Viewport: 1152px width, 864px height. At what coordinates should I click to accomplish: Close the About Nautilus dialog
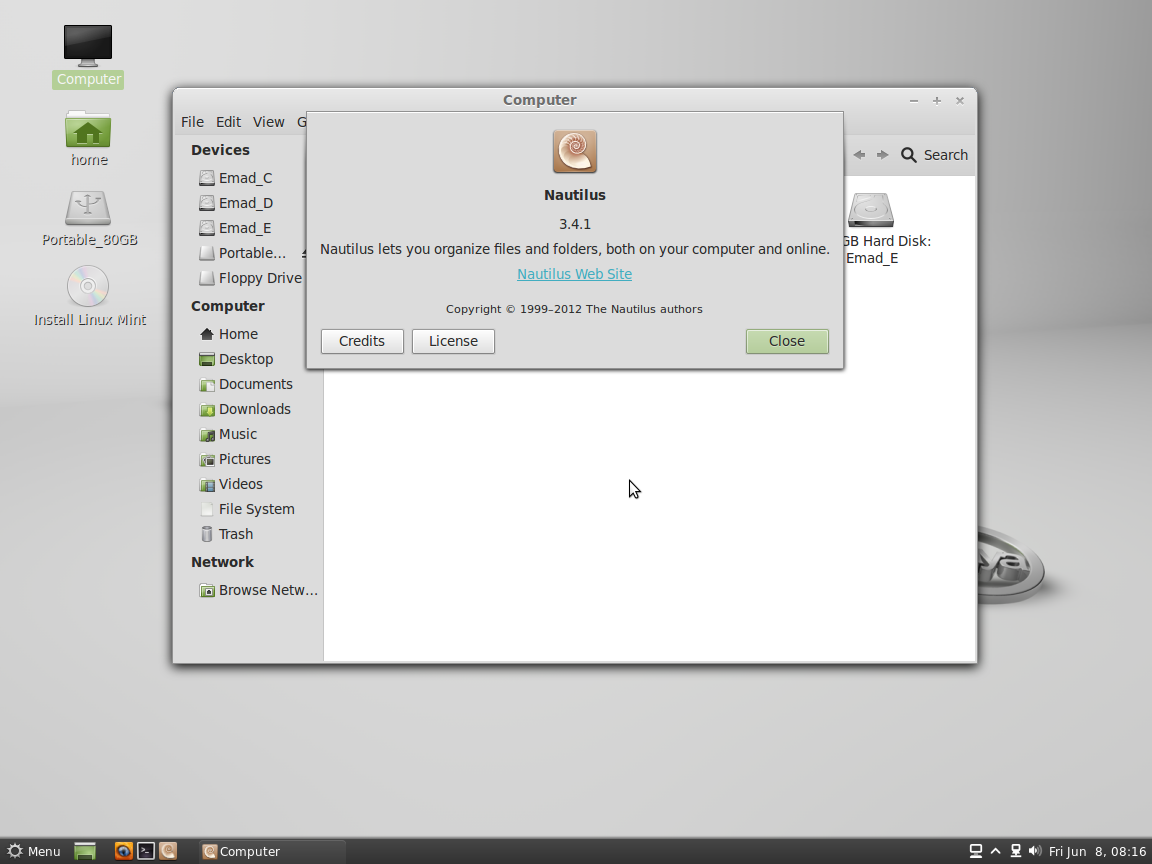pyautogui.click(x=787, y=341)
